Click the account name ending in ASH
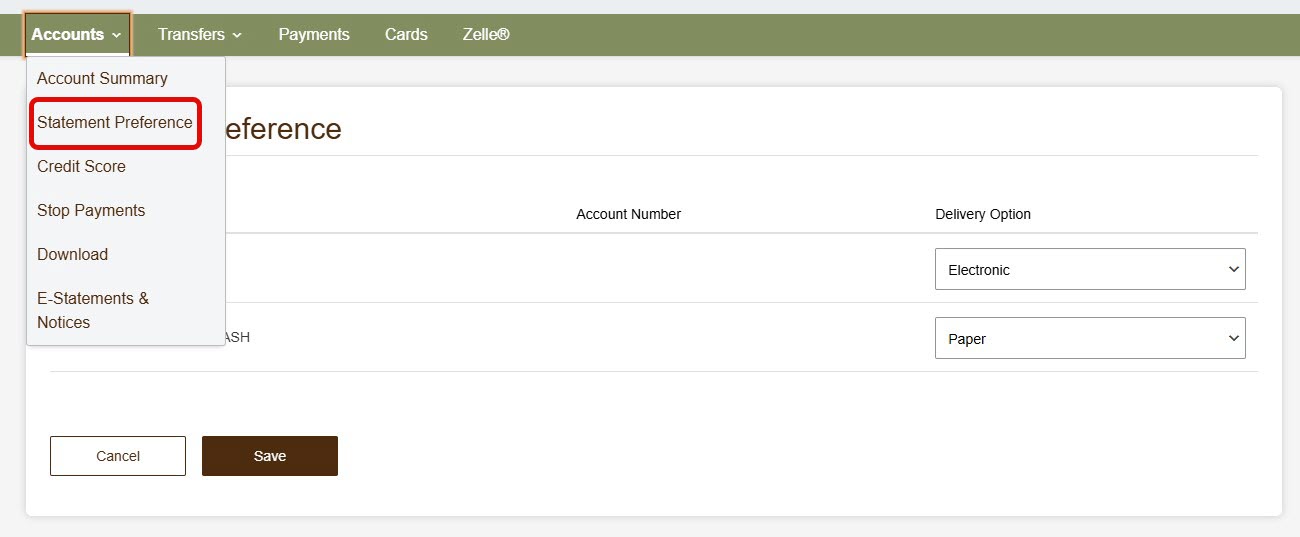Screen dimensions: 1300x537 coord(237,338)
